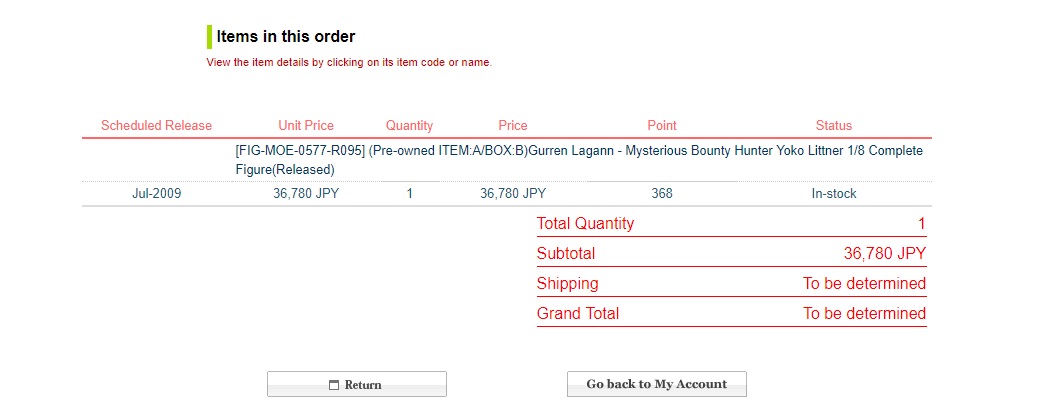The image size is (1050, 408).
Task: Click the Shipping 'To be determined' value
Action: [864, 284]
